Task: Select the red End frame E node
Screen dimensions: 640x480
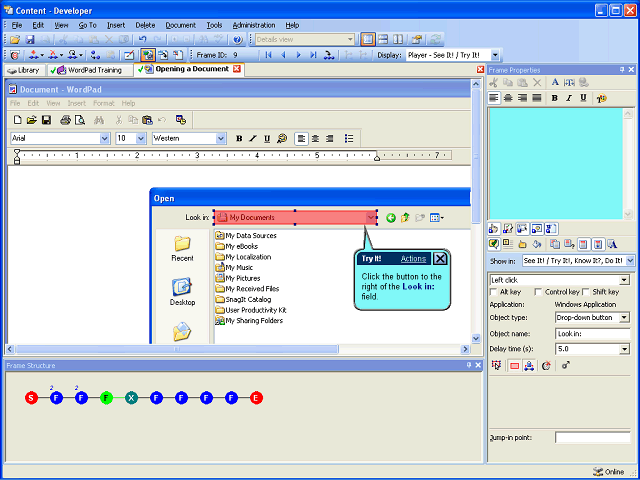Action: (256, 398)
